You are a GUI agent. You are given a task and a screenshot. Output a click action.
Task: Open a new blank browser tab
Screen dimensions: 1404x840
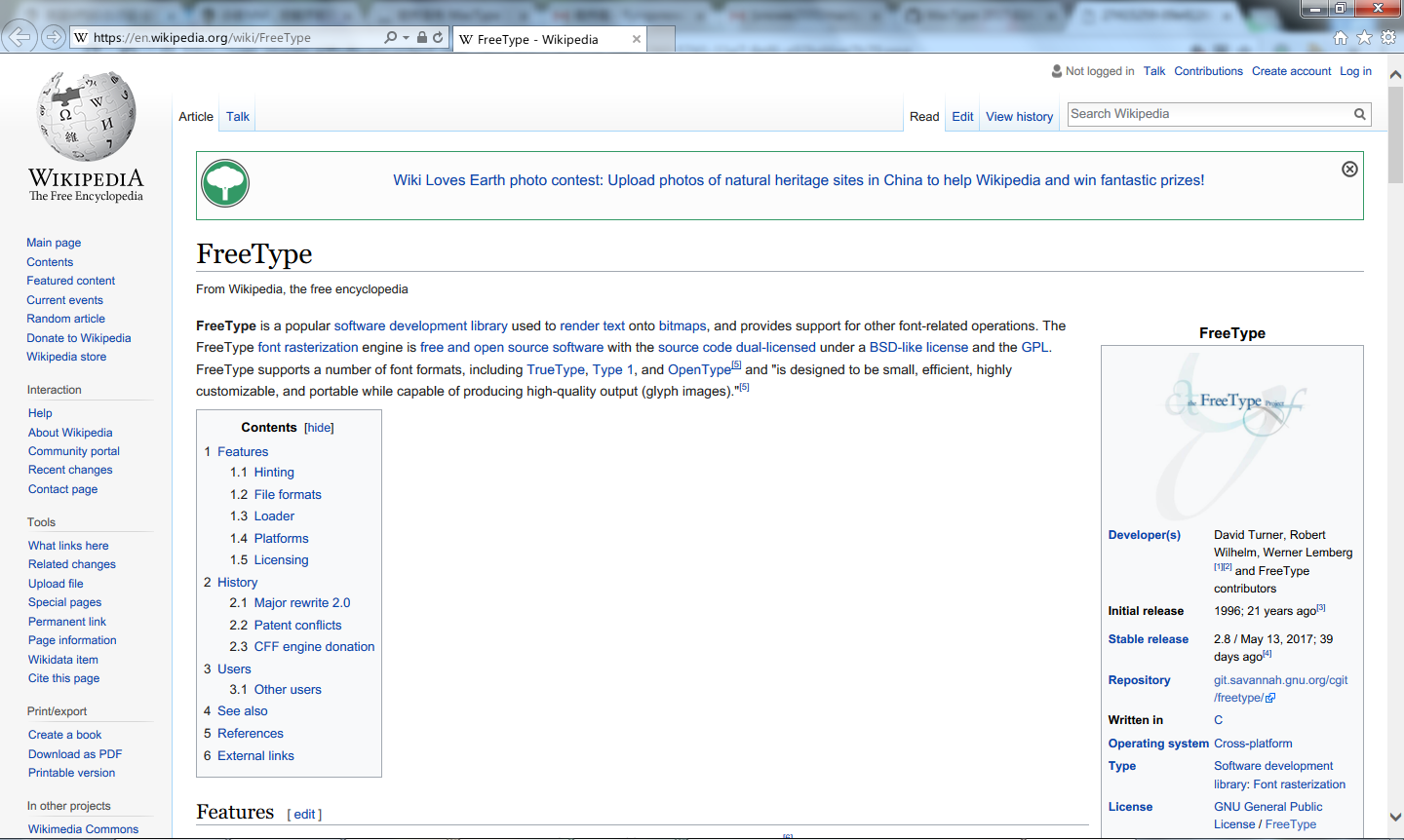click(x=661, y=39)
